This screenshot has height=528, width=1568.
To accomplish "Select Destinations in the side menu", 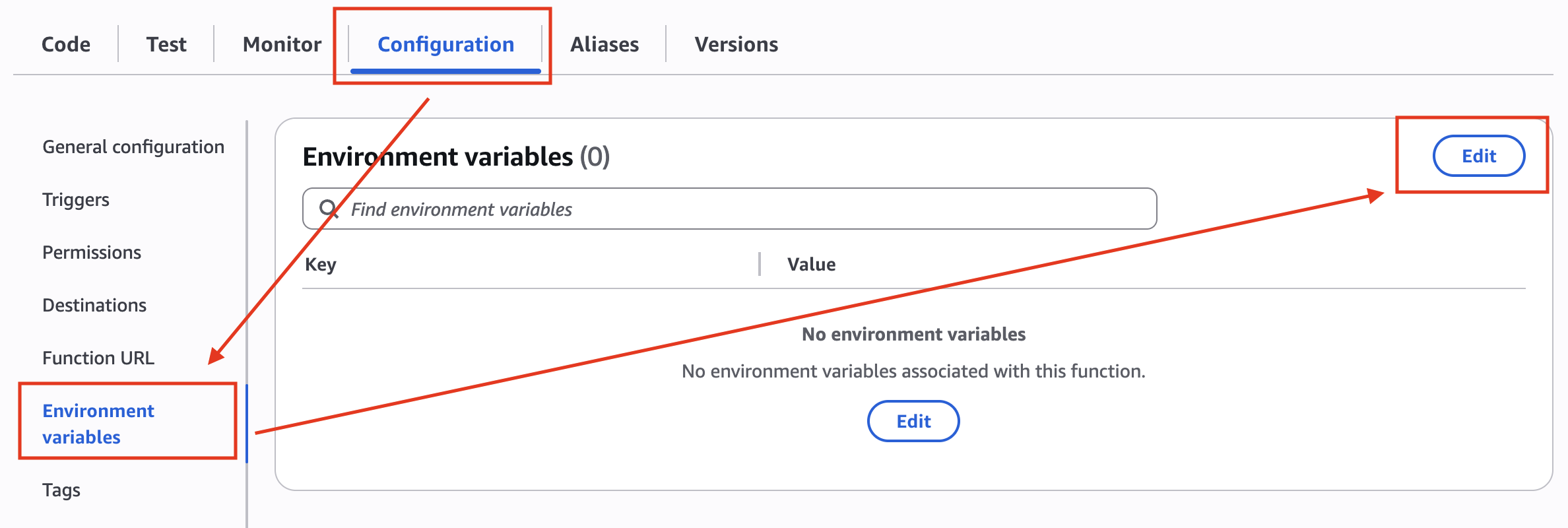I will click(94, 305).
